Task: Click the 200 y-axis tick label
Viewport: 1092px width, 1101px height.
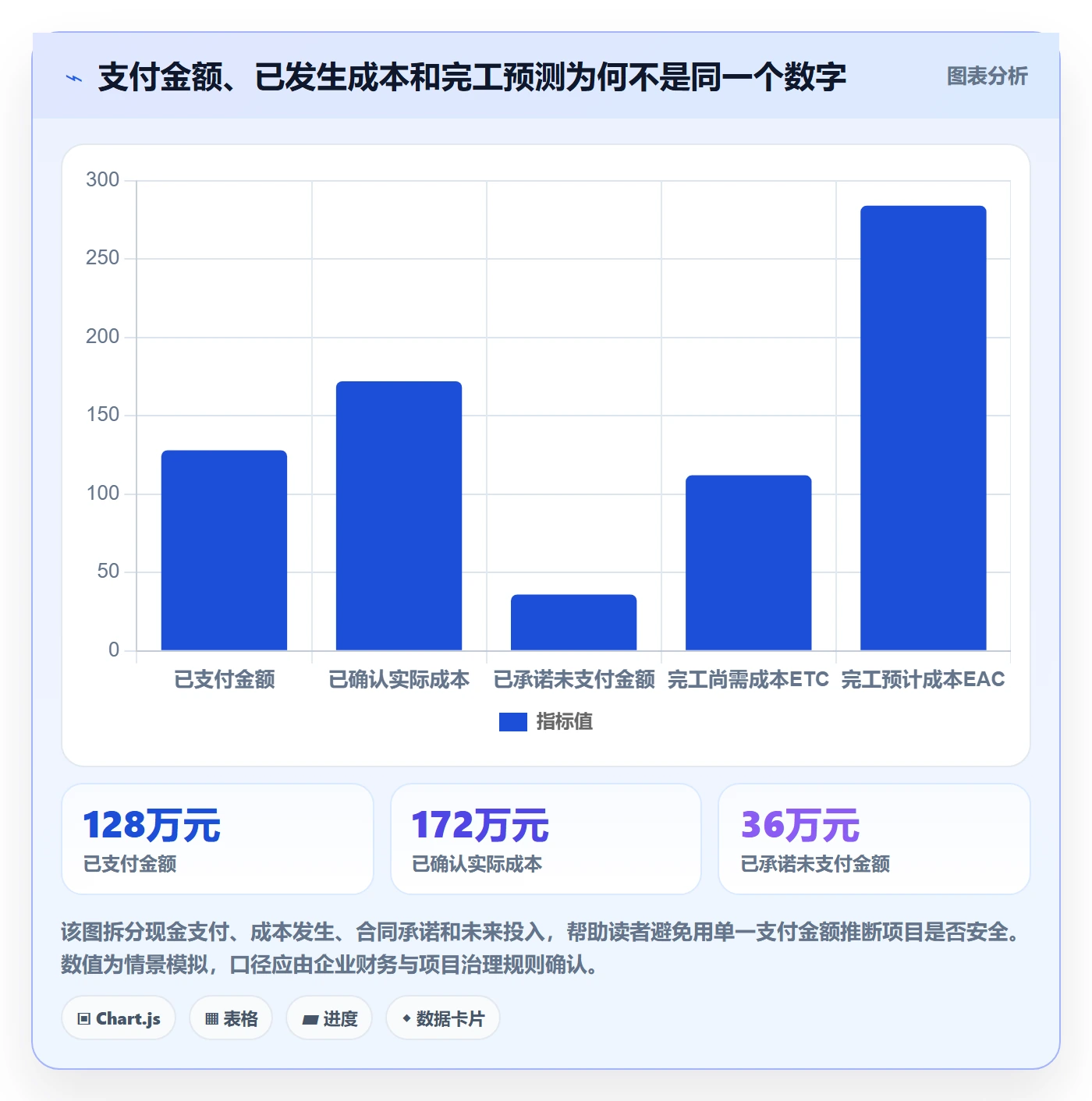Action: click(x=102, y=337)
